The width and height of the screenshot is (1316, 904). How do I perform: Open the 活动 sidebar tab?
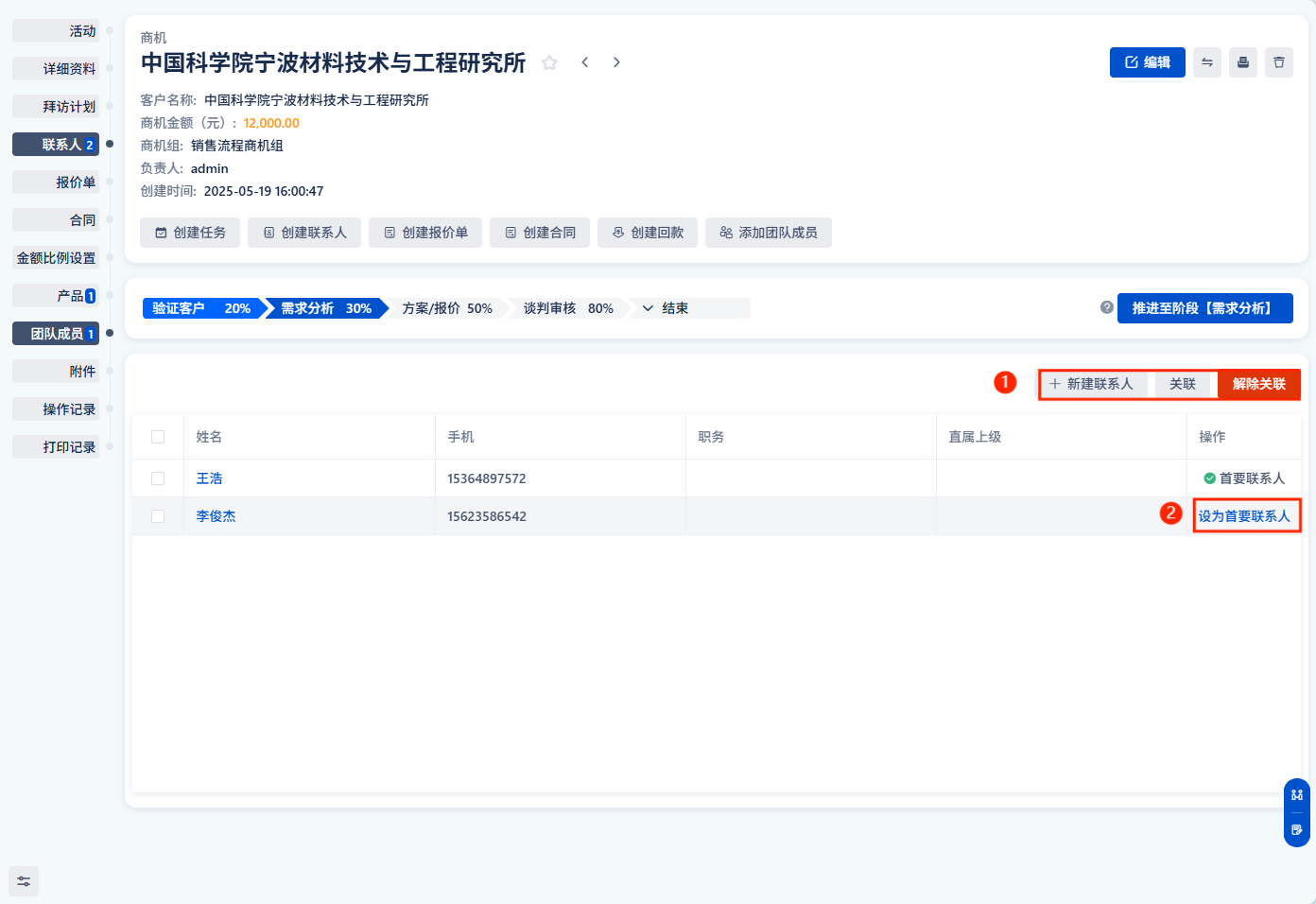56,31
